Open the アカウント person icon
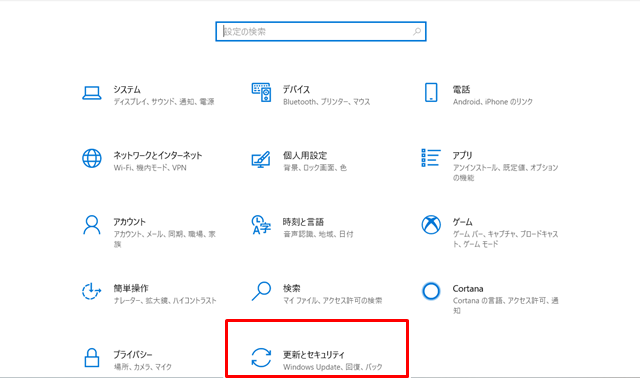The image size is (640, 380). coord(92,225)
